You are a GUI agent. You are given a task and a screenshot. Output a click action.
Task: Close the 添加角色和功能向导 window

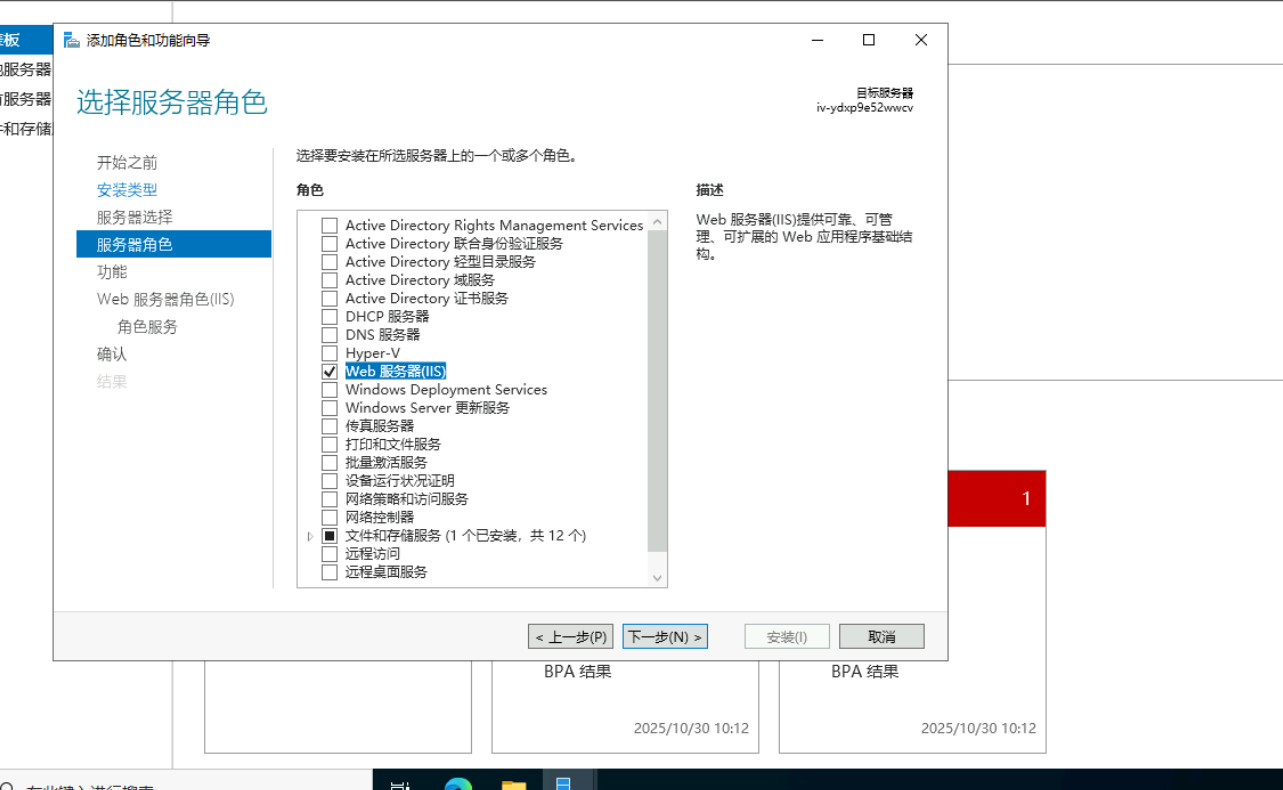pos(921,40)
